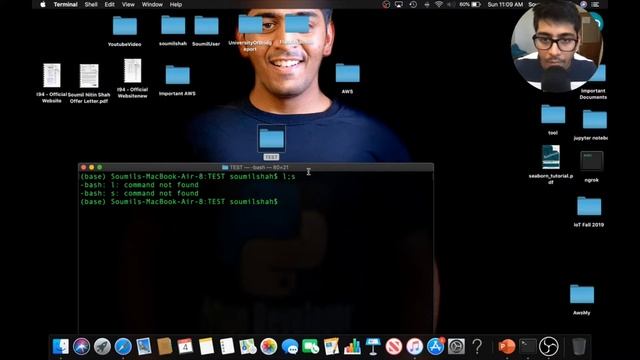The height and width of the screenshot is (360, 640).
Task: Open Launchpad rocket icon in dock
Action: (x=102, y=347)
